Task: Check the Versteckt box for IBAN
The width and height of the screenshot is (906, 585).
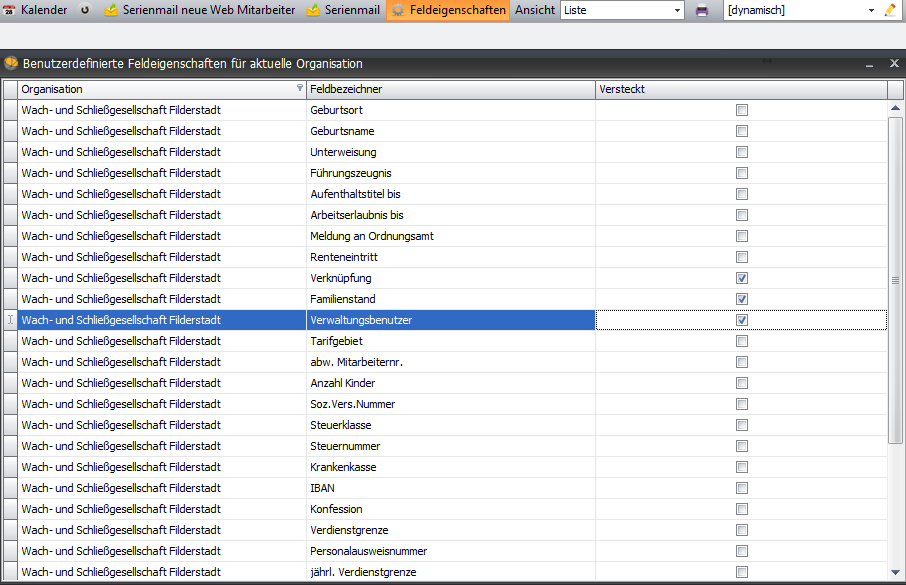Action: pos(742,488)
